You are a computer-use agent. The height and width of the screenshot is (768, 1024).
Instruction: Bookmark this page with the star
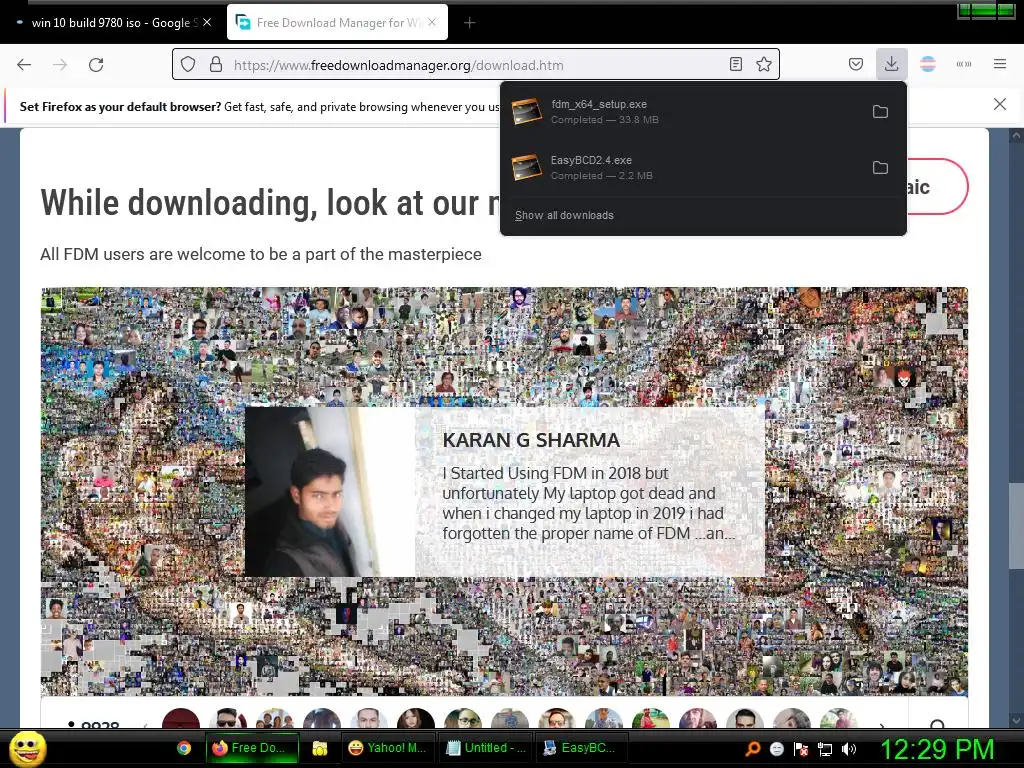tap(763, 64)
